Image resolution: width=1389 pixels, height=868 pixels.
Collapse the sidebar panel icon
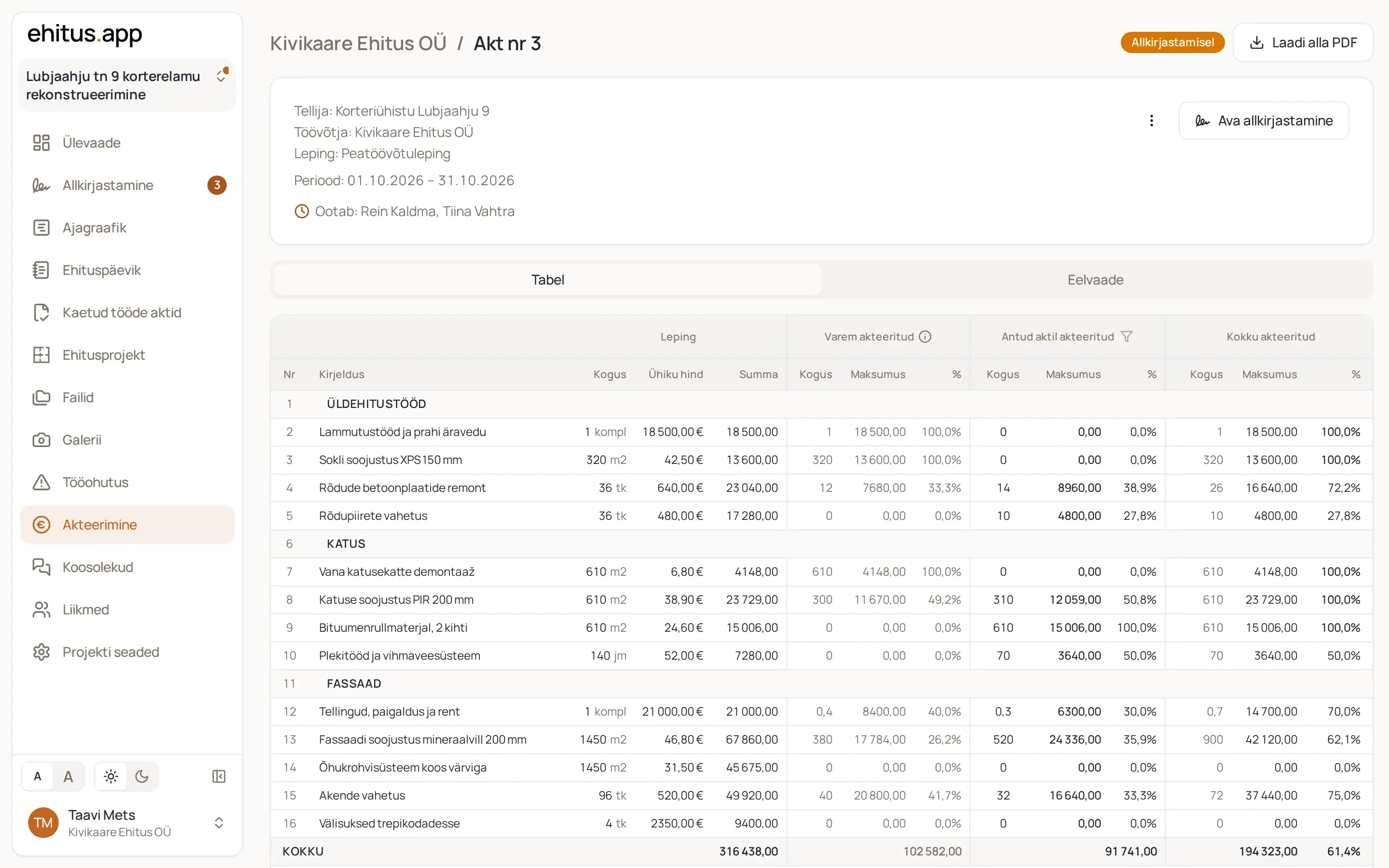(x=218, y=777)
